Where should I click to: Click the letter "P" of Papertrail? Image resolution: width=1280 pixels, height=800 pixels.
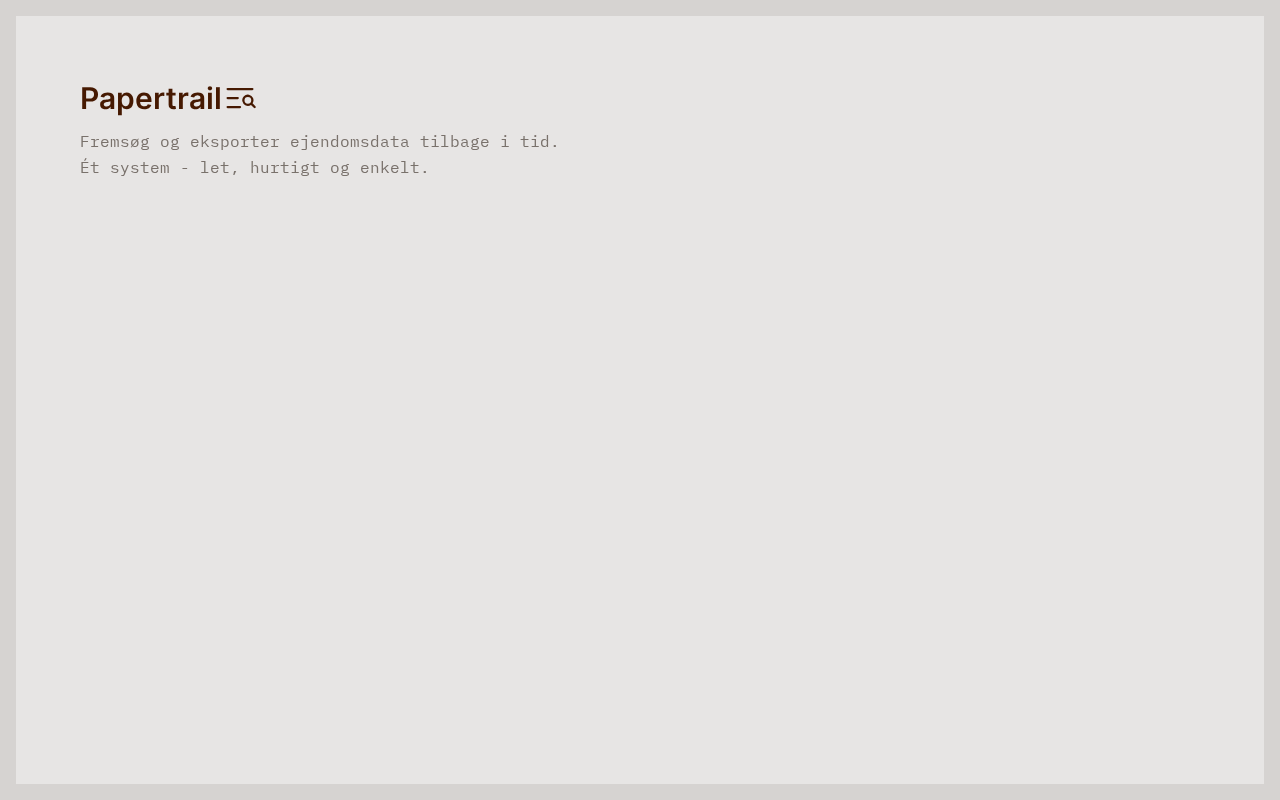(90, 98)
